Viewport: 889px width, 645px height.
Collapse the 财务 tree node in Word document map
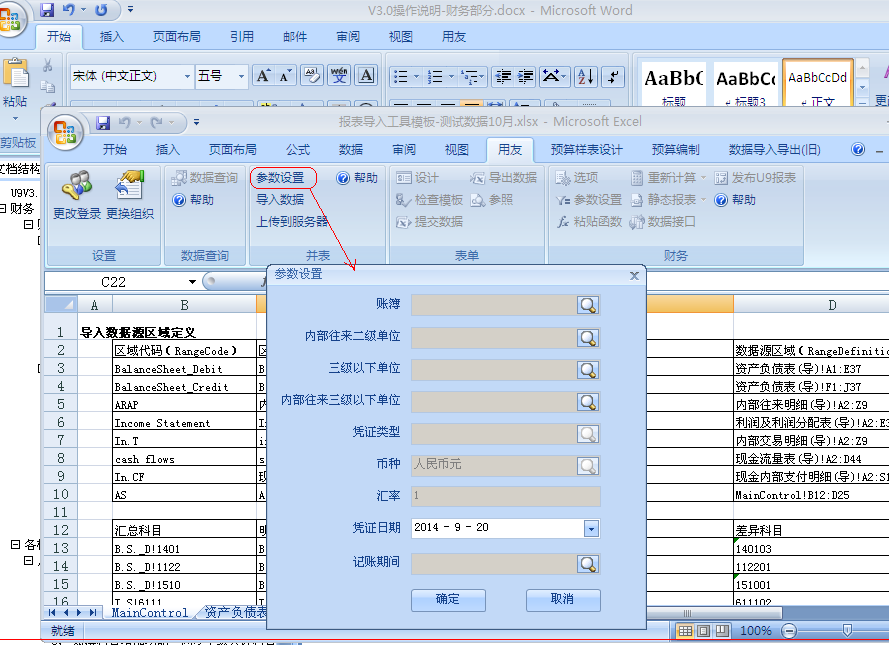click(x=3, y=209)
